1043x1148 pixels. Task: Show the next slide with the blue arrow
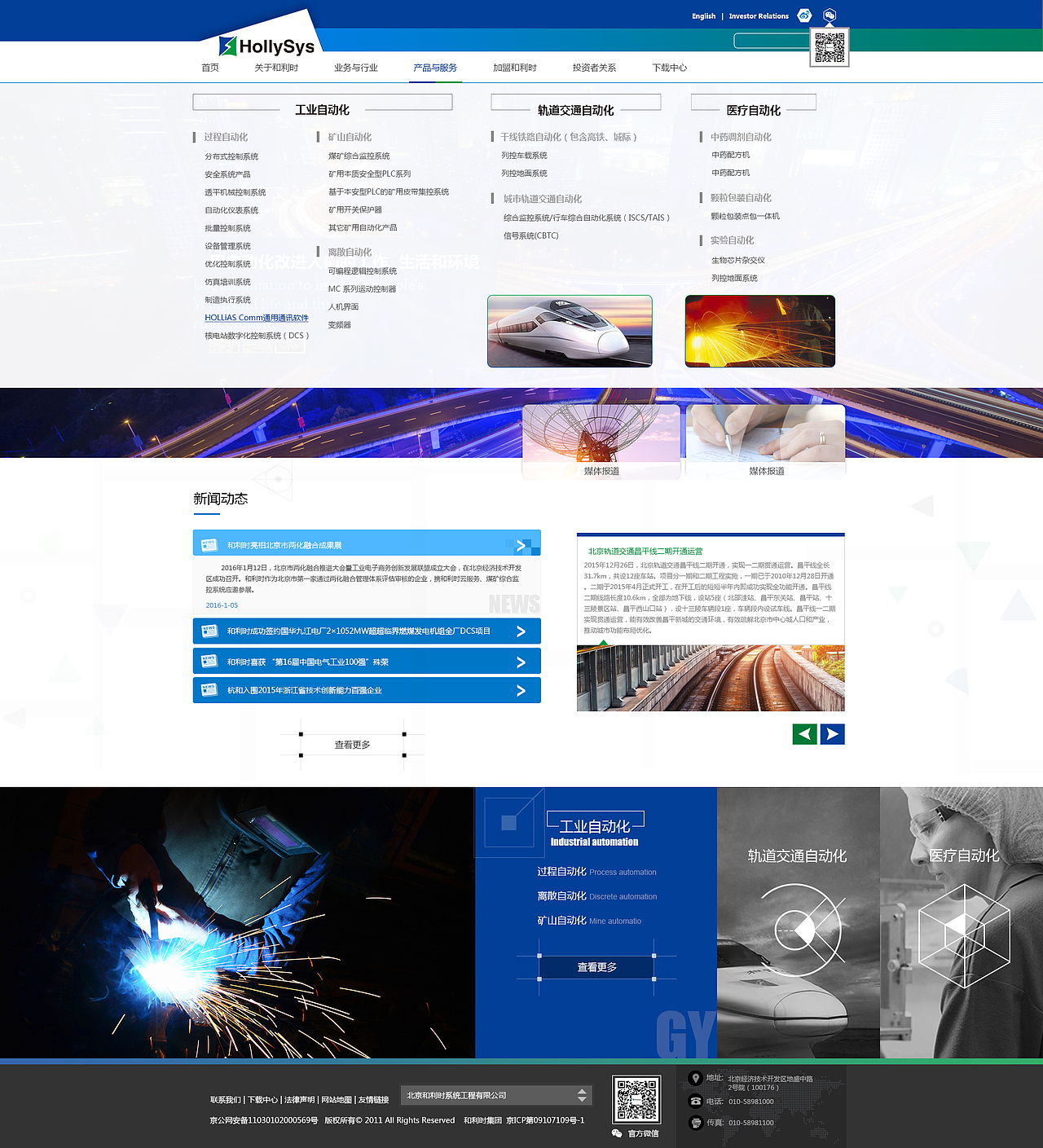pos(832,734)
